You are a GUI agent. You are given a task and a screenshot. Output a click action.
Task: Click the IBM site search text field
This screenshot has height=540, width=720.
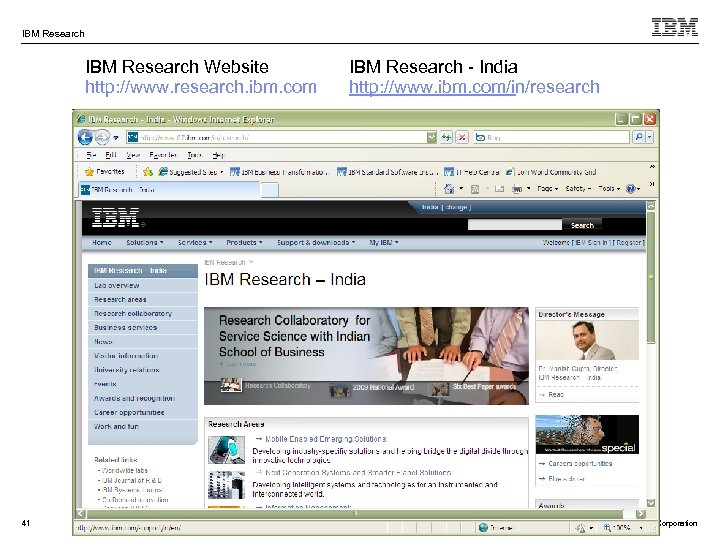pos(514,225)
